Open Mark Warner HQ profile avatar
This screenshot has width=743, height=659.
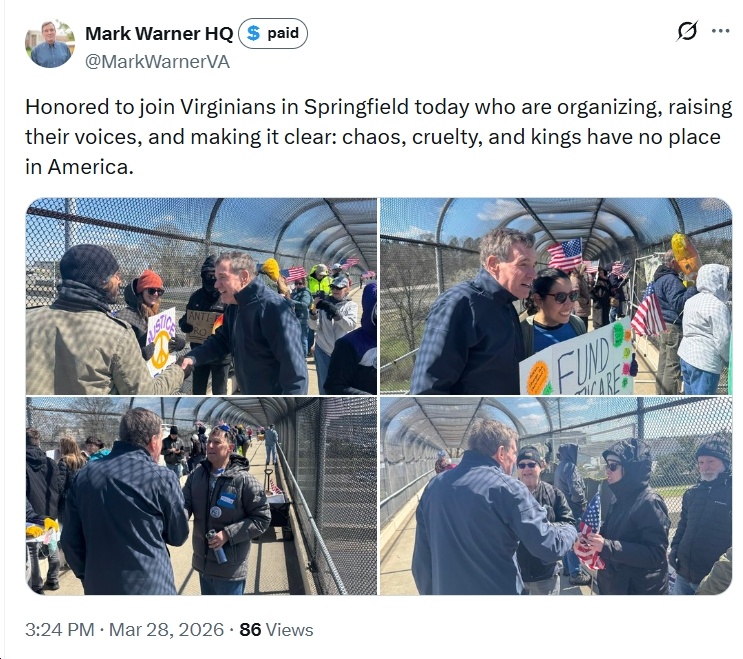[x=50, y=44]
